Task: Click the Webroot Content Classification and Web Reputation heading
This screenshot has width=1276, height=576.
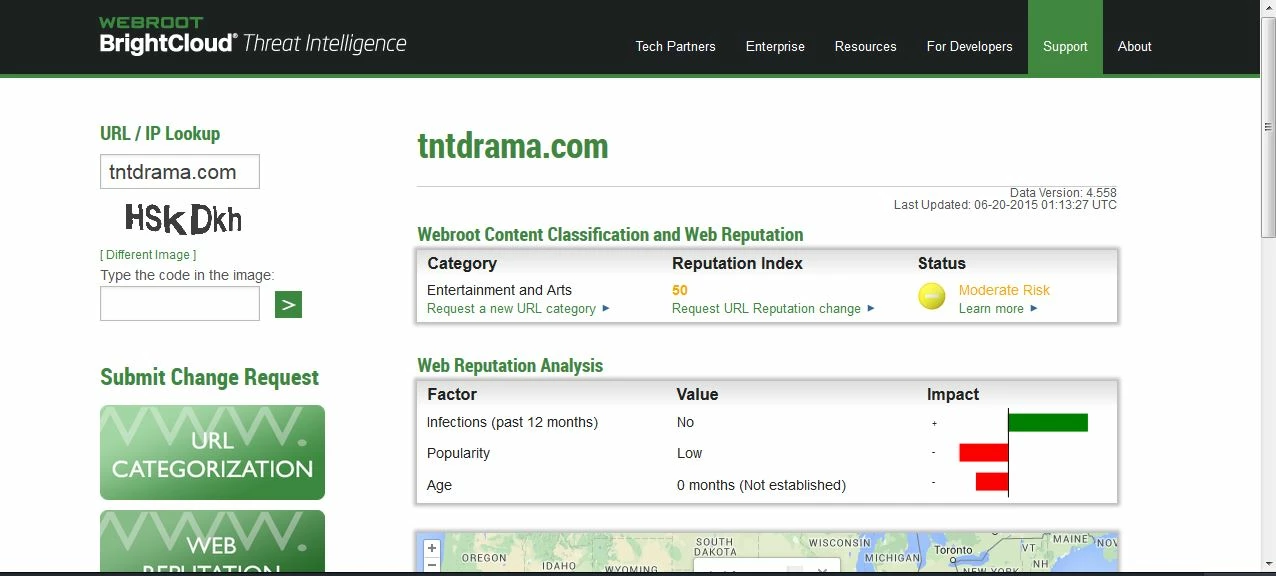Action: click(x=610, y=235)
